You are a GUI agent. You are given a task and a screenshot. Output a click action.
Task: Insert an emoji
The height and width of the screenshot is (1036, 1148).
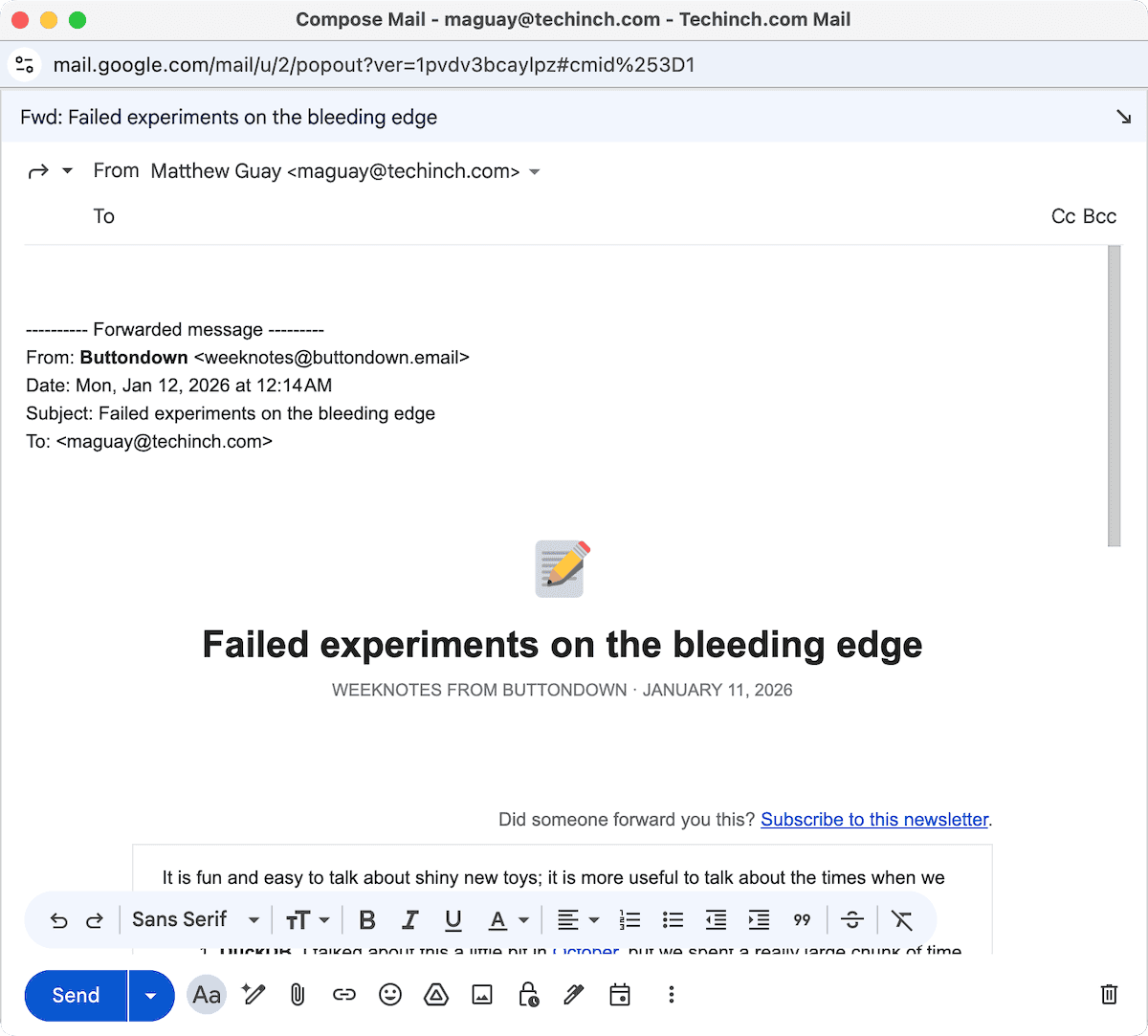[x=390, y=995]
